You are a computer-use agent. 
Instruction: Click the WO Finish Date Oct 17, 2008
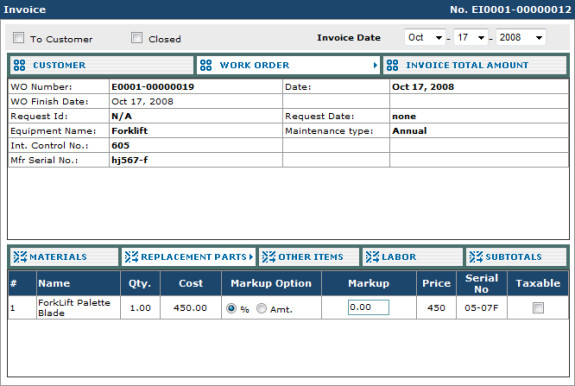pos(142,102)
